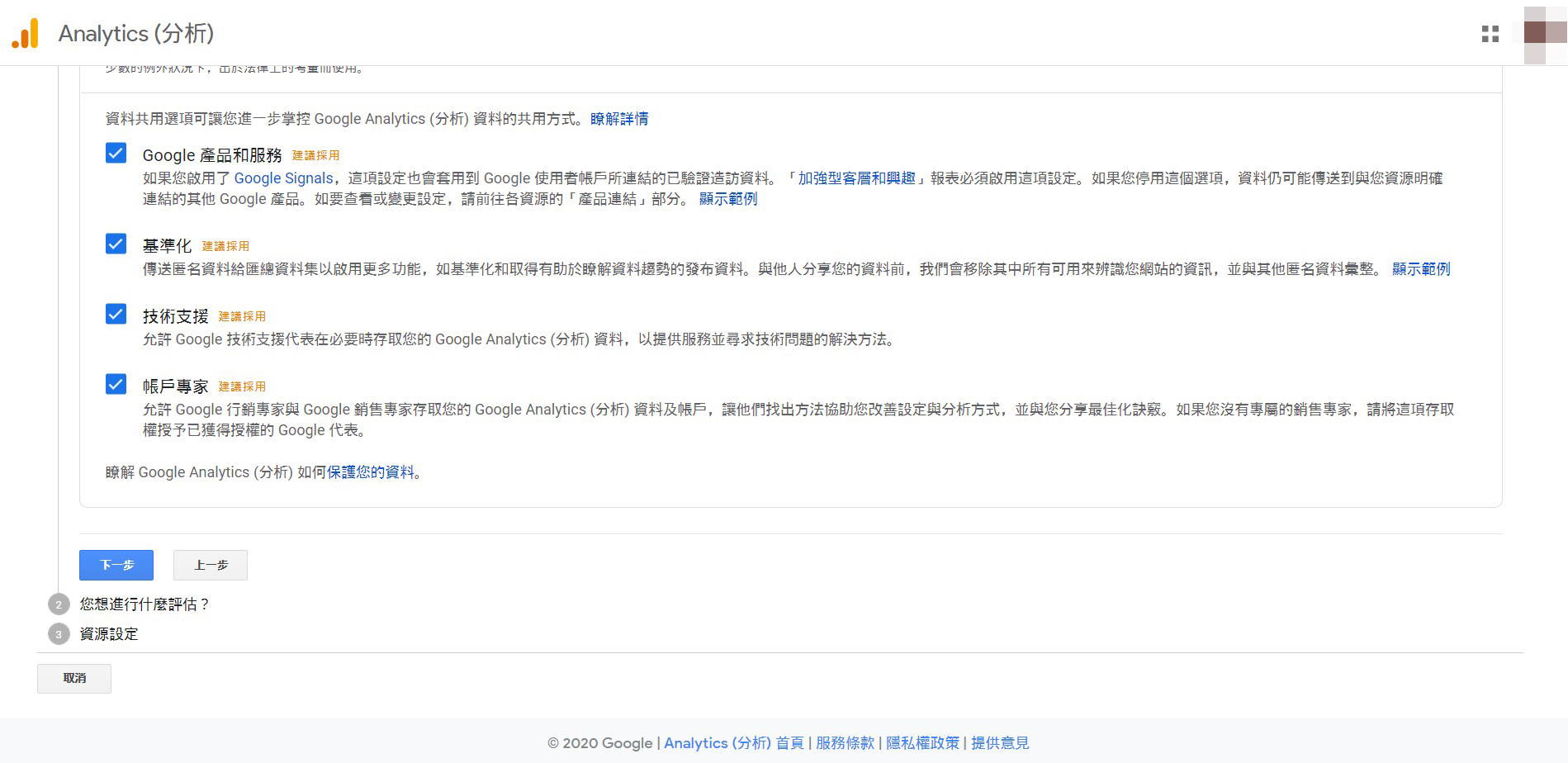This screenshot has height=763, width=1568.
Task: Open 隱私權政策 in the footer
Action: click(x=922, y=743)
